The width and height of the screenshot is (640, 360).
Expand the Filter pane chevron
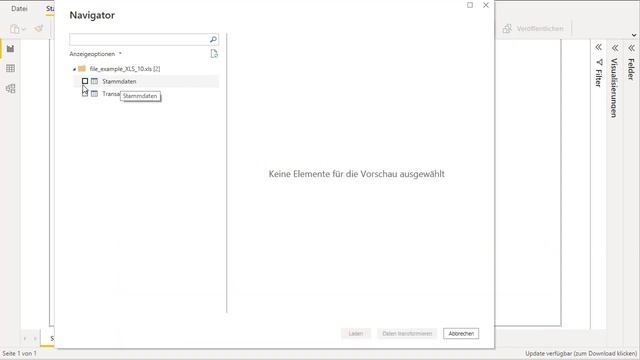click(598, 47)
